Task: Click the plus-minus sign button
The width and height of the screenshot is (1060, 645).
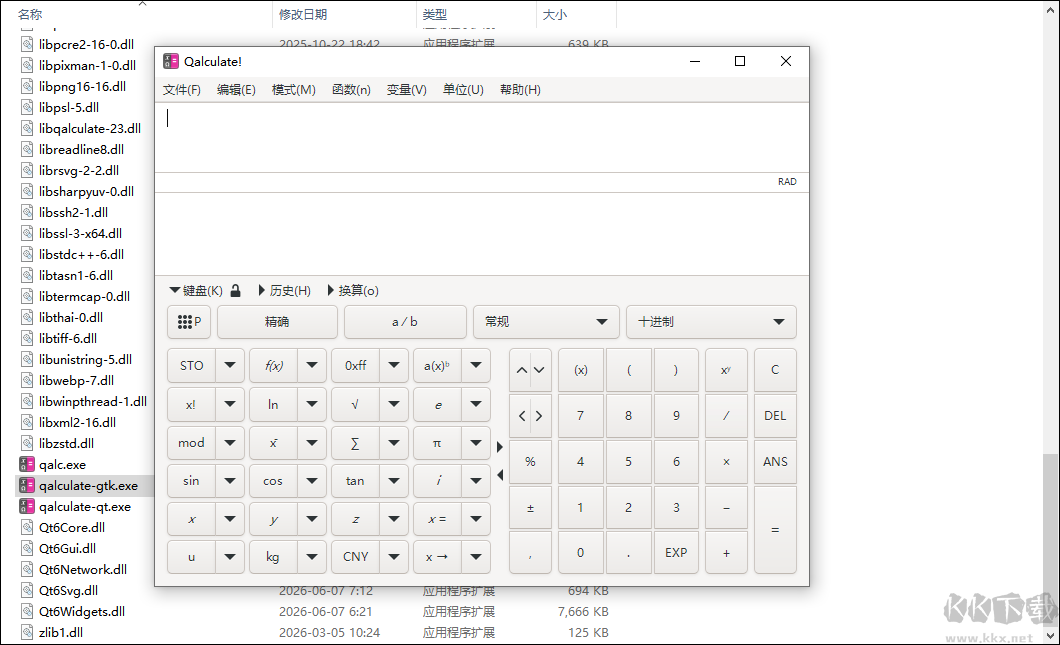Action: [530, 508]
